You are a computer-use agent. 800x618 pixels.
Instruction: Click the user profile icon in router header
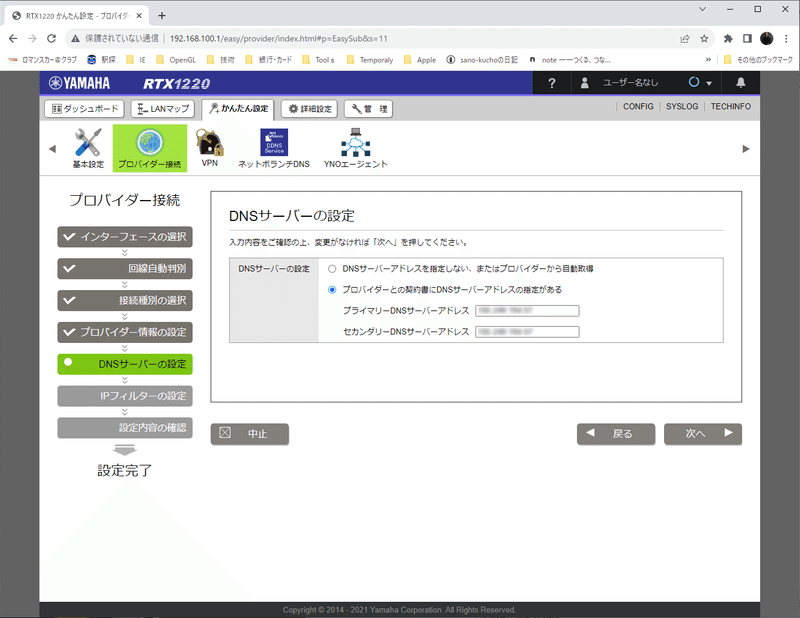585,83
